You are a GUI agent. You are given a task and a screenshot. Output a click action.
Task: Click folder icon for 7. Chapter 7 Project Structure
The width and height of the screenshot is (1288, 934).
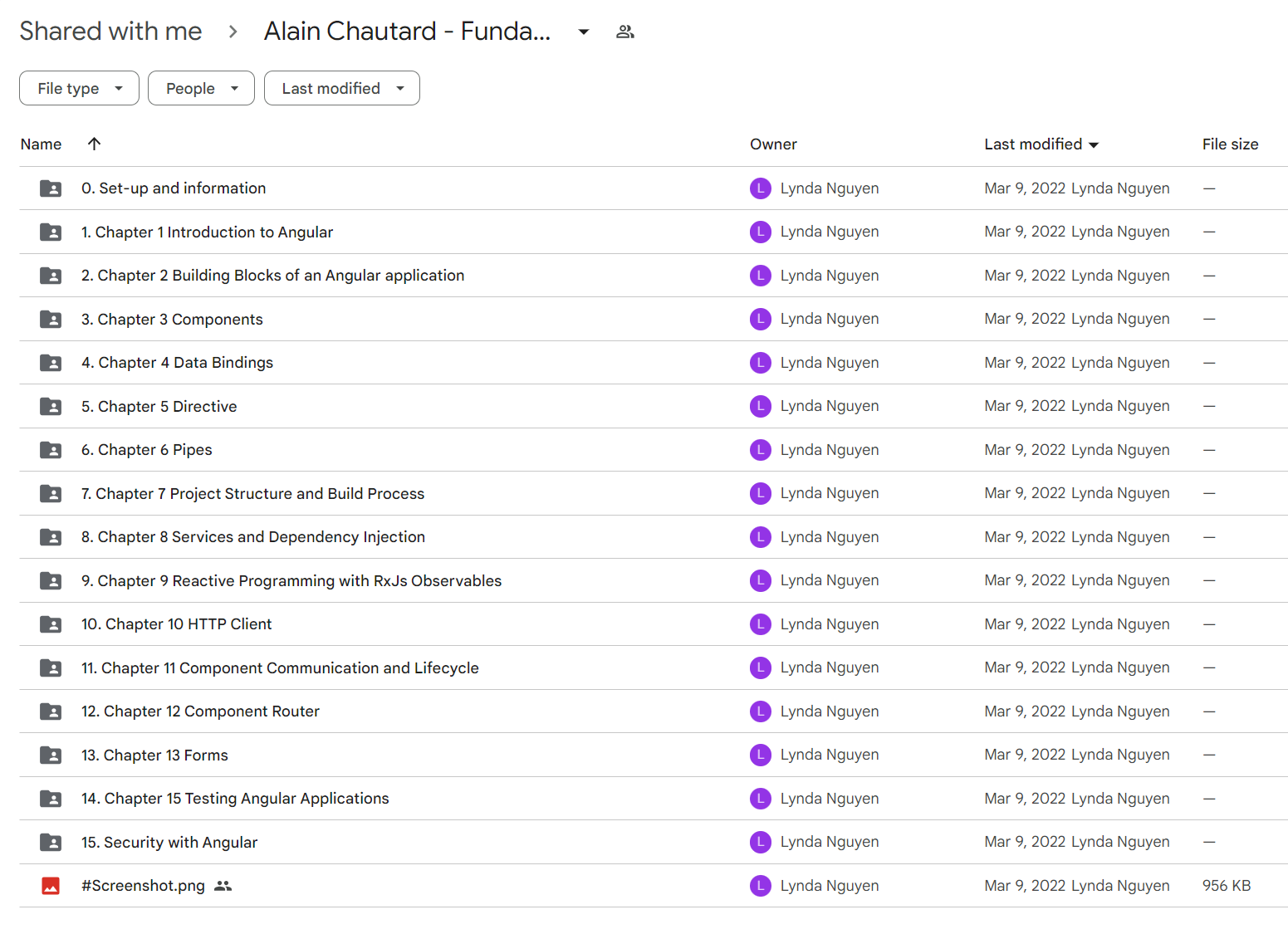51,494
